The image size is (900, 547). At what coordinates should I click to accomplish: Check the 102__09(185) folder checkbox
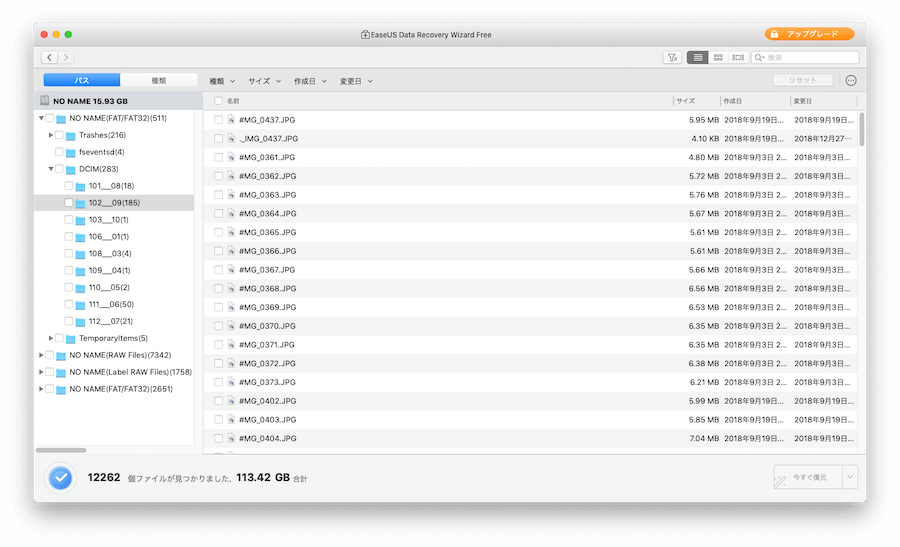[x=69, y=203]
